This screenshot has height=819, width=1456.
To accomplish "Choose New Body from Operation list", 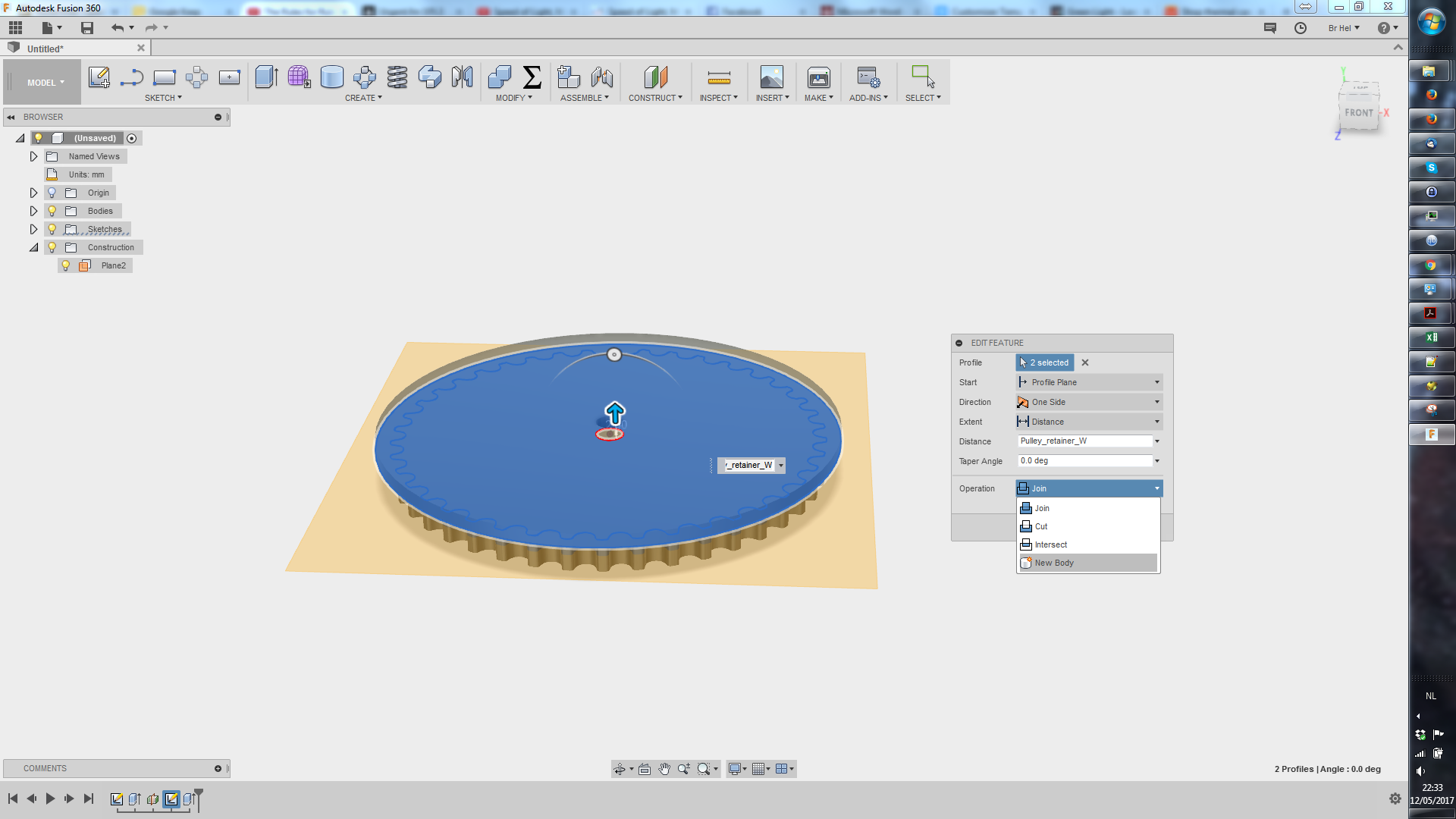I will [x=1054, y=563].
